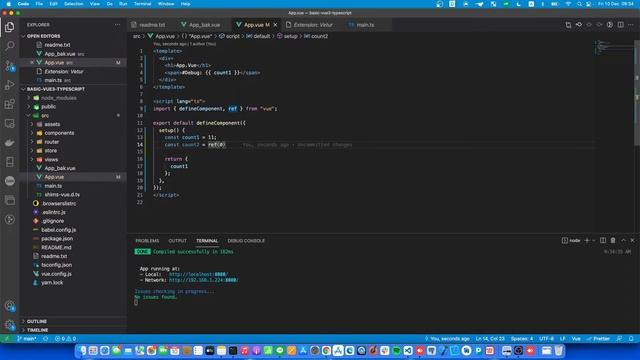This screenshot has height=360, width=640.
Task: Split the terminal panel
Action: (x=603, y=241)
